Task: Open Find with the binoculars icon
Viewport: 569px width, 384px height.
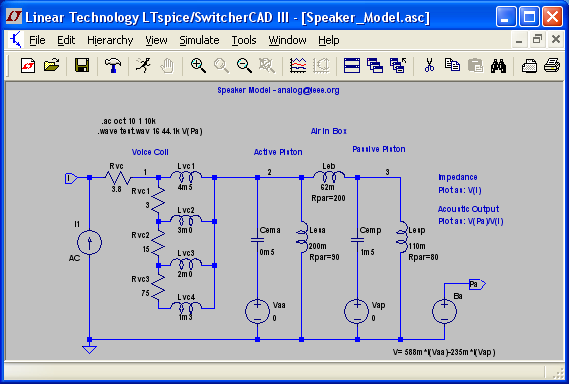Action: point(498,66)
